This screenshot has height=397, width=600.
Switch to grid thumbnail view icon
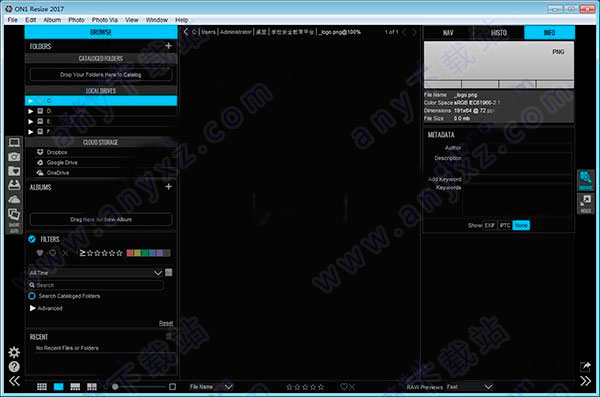tap(42, 387)
